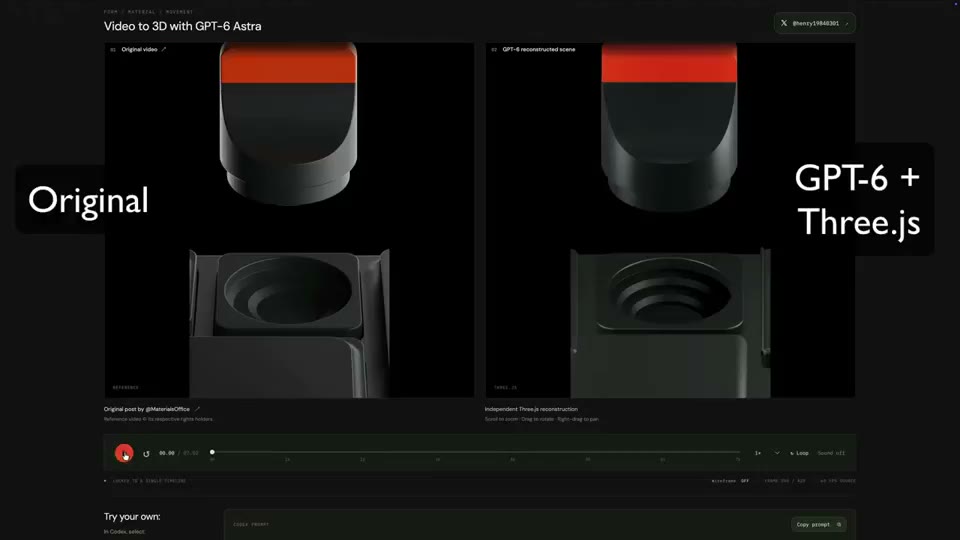Click inside the Three.js reconstructed 3D viewport
Image resolution: width=960 pixels, height=540 pixels.
tap(670, 220)
